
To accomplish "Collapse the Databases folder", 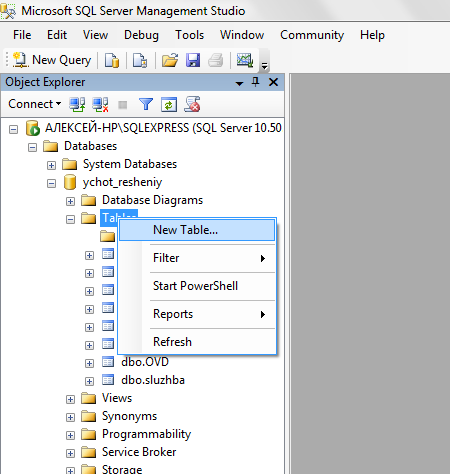I will (32, 147).
